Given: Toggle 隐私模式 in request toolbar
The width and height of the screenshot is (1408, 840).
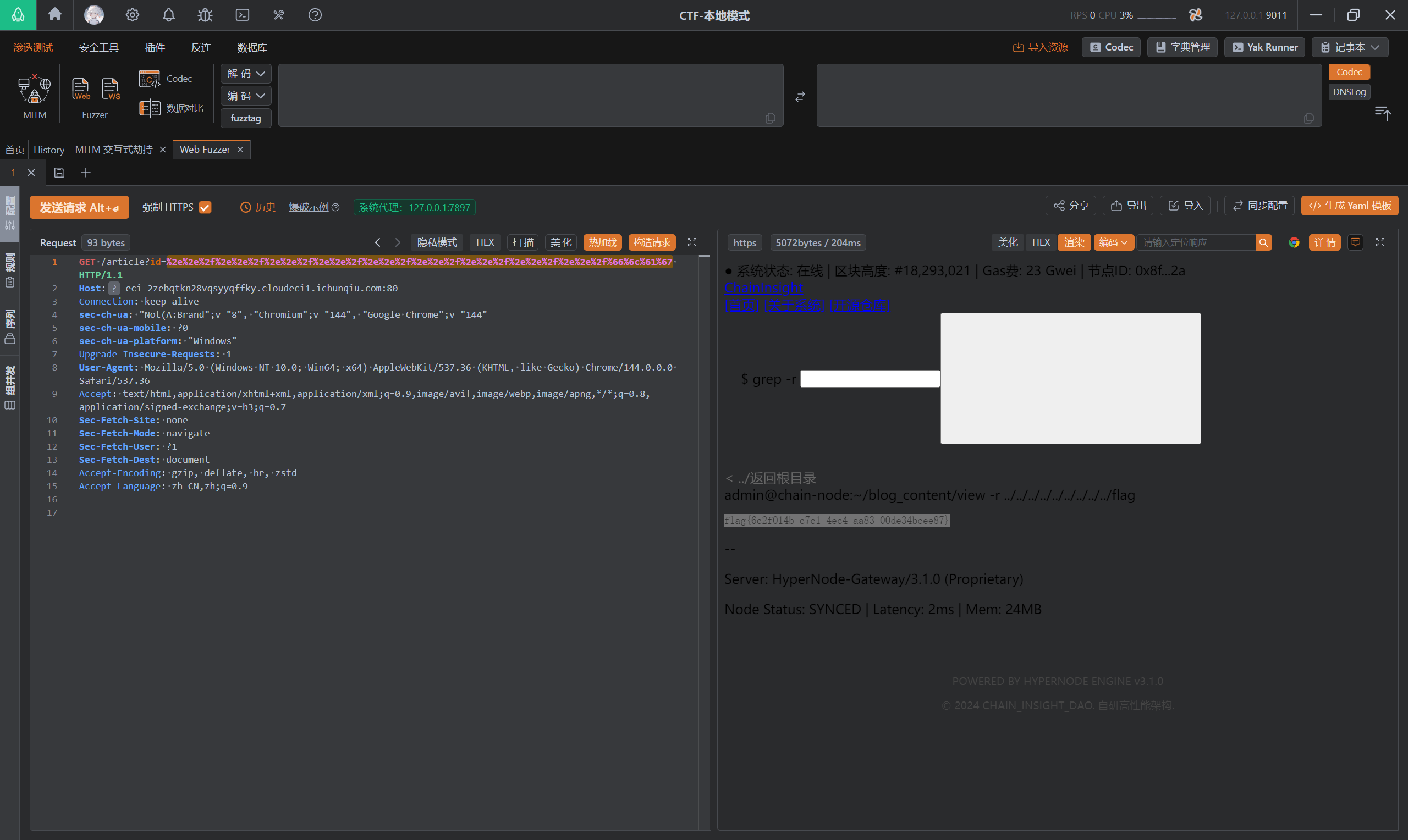Looking at the screenshot, I should (x=437, y=242).
